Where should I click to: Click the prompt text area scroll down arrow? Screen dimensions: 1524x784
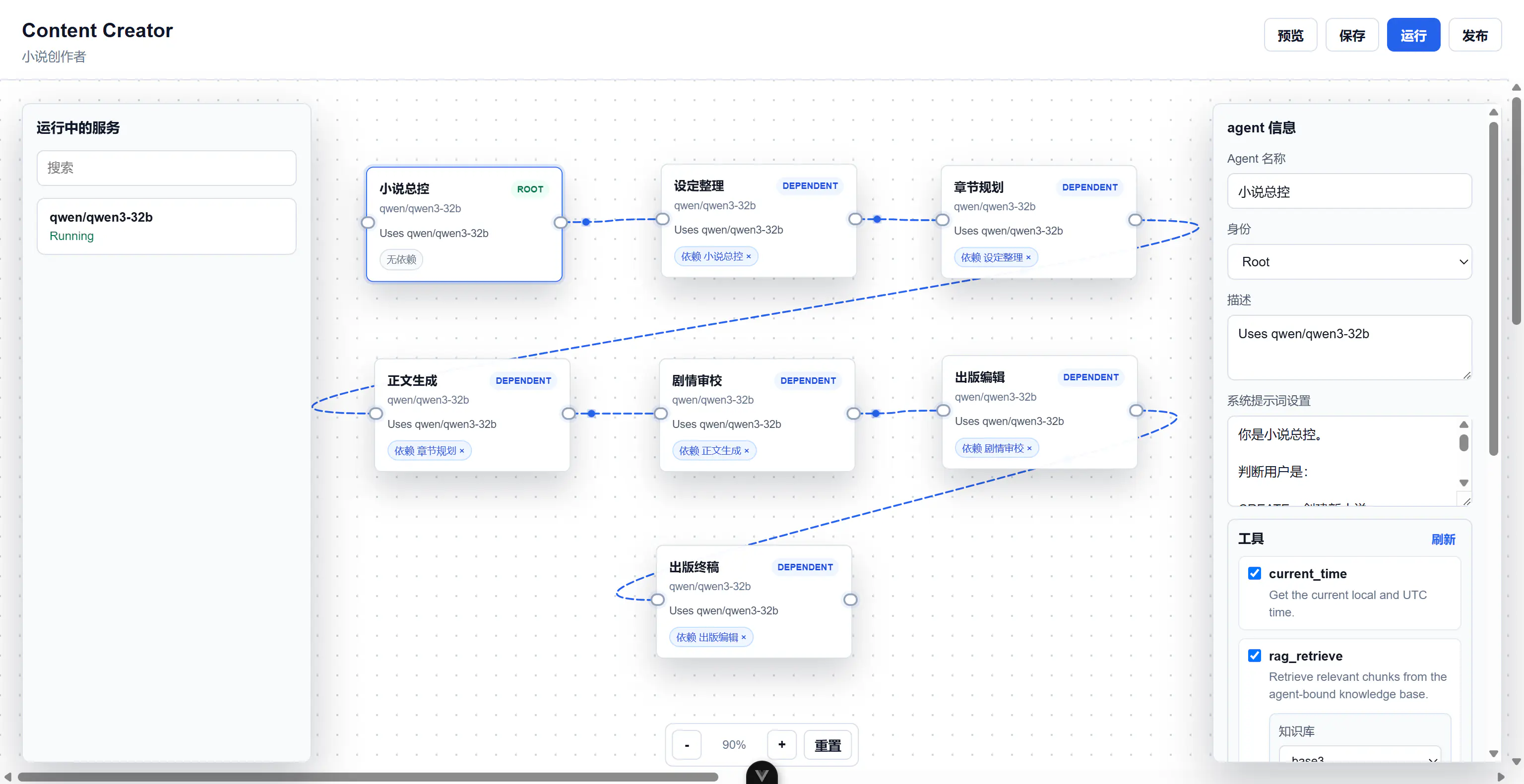click(1463, 482)
